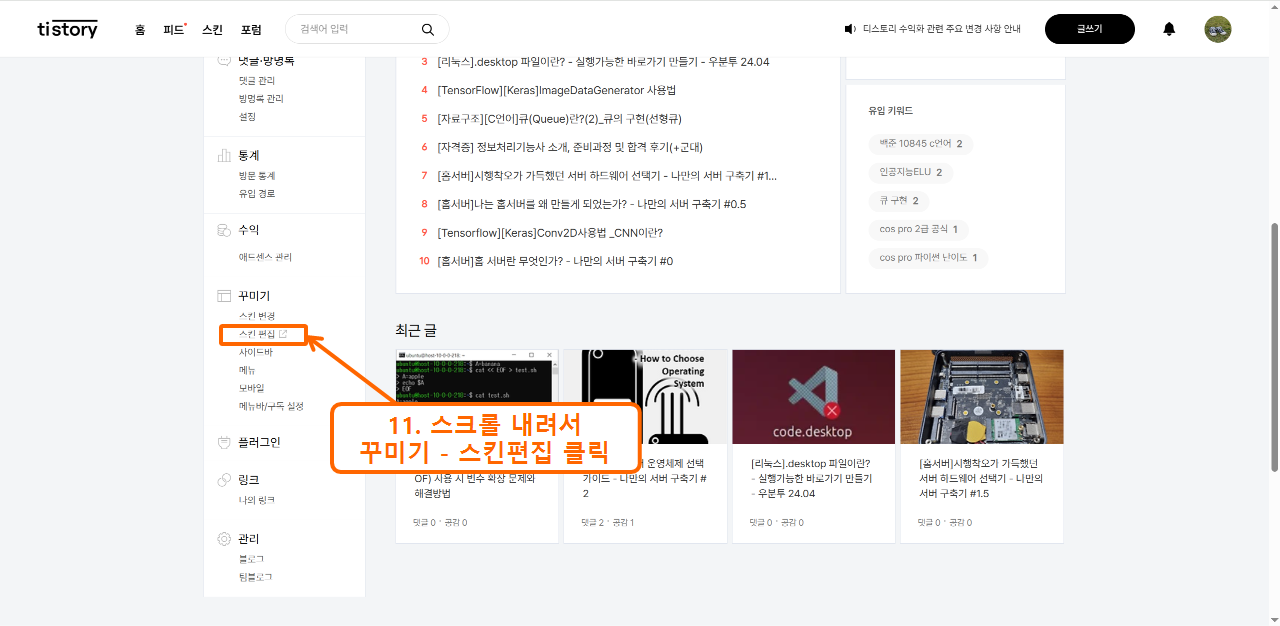Switch to the 포럼 menu
Viewport: 1280px width, 626px height.
click(x=252, y=29)
